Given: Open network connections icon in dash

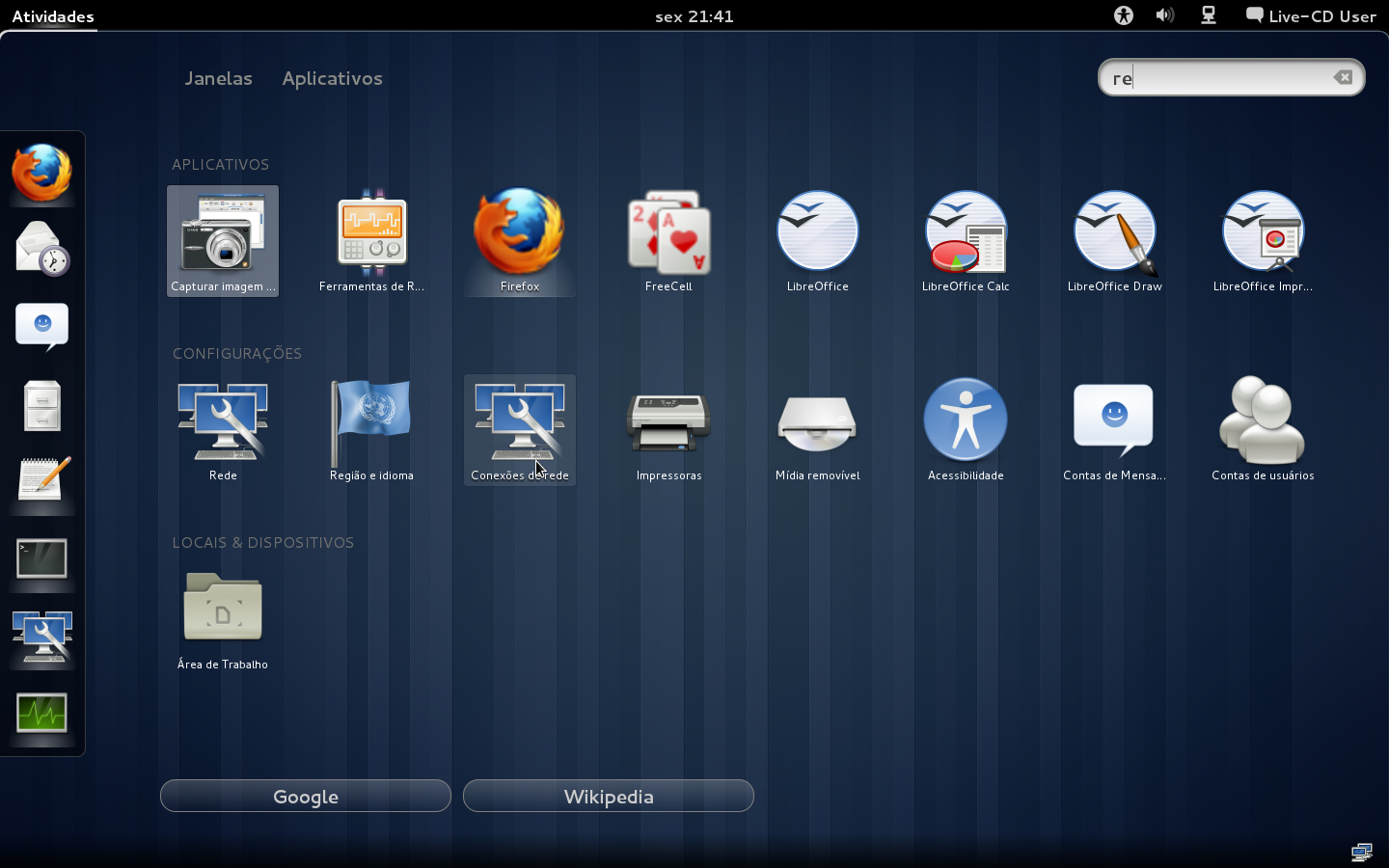Looking at the screenshot, I should point(42,637).
